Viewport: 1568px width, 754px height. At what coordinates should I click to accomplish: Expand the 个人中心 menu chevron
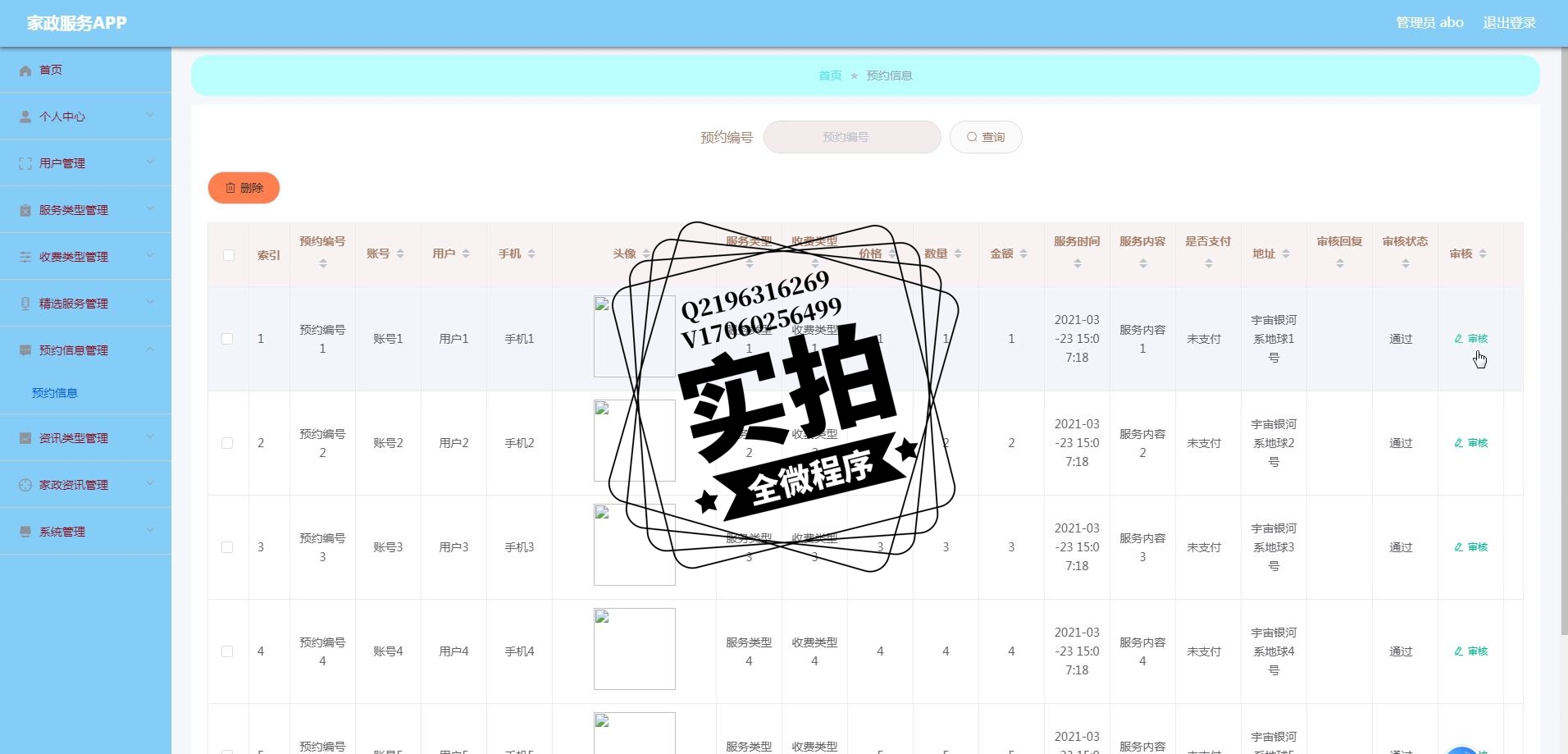(150, 116)
